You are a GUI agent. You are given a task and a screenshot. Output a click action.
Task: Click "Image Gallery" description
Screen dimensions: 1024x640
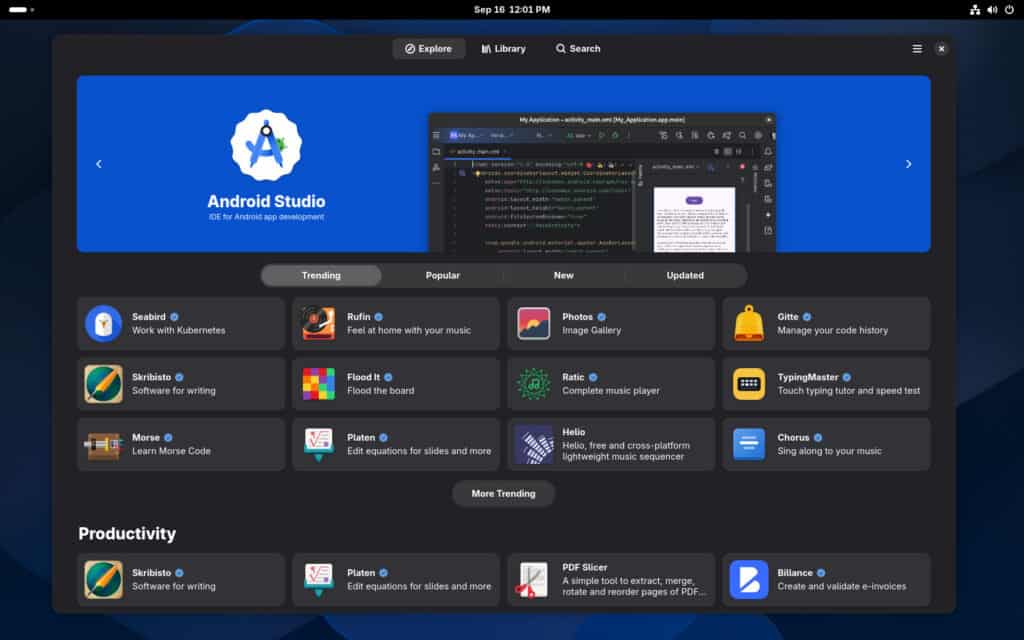click(x=592, y=330)
